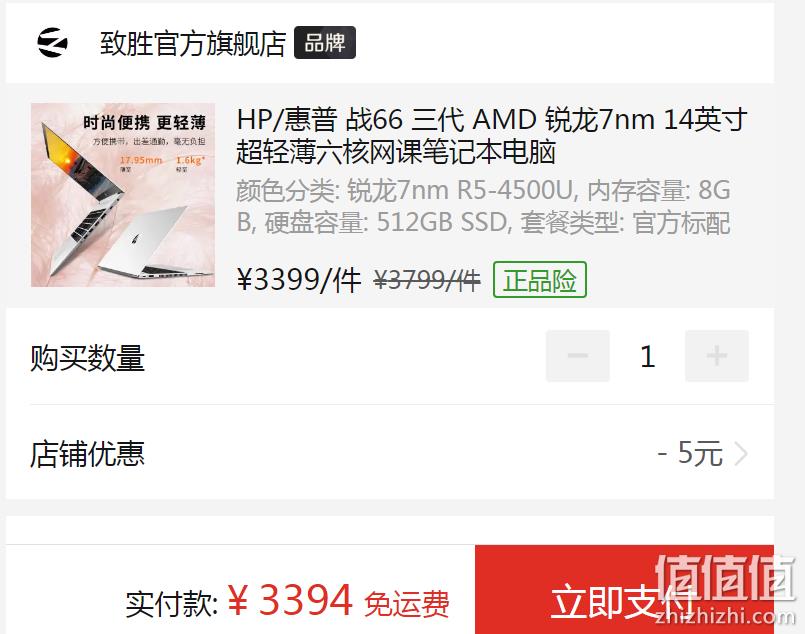This screenshot has height=634, width=805.
Task: Click the ¥3394 actual payment amount
Action: pyautogui.click(x=290, y=600)
